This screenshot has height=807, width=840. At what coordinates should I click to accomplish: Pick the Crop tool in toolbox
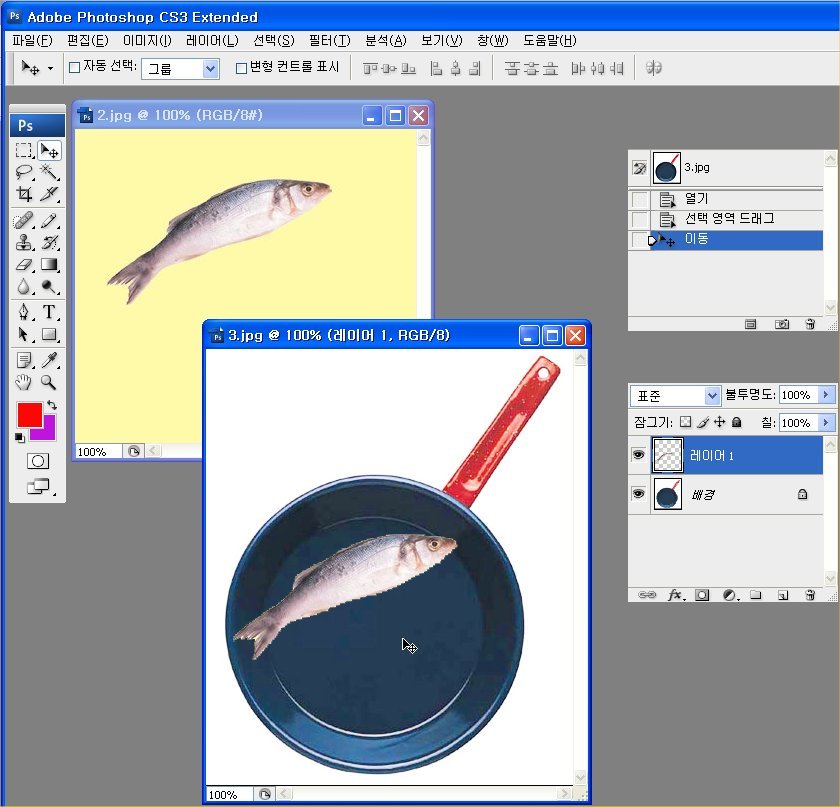coord(25,194)
